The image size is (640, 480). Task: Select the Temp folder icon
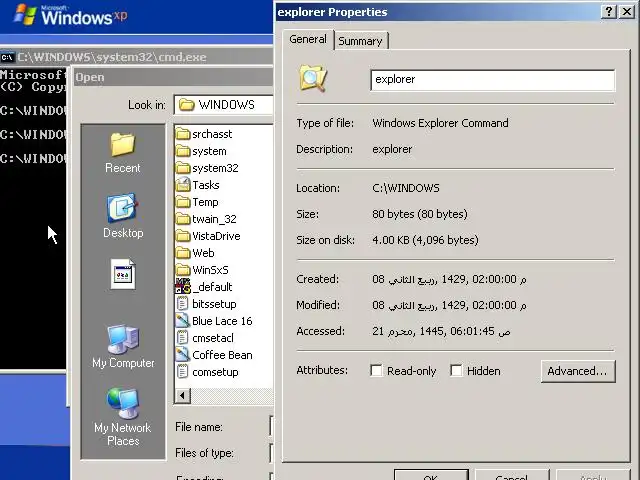[183, 202]
